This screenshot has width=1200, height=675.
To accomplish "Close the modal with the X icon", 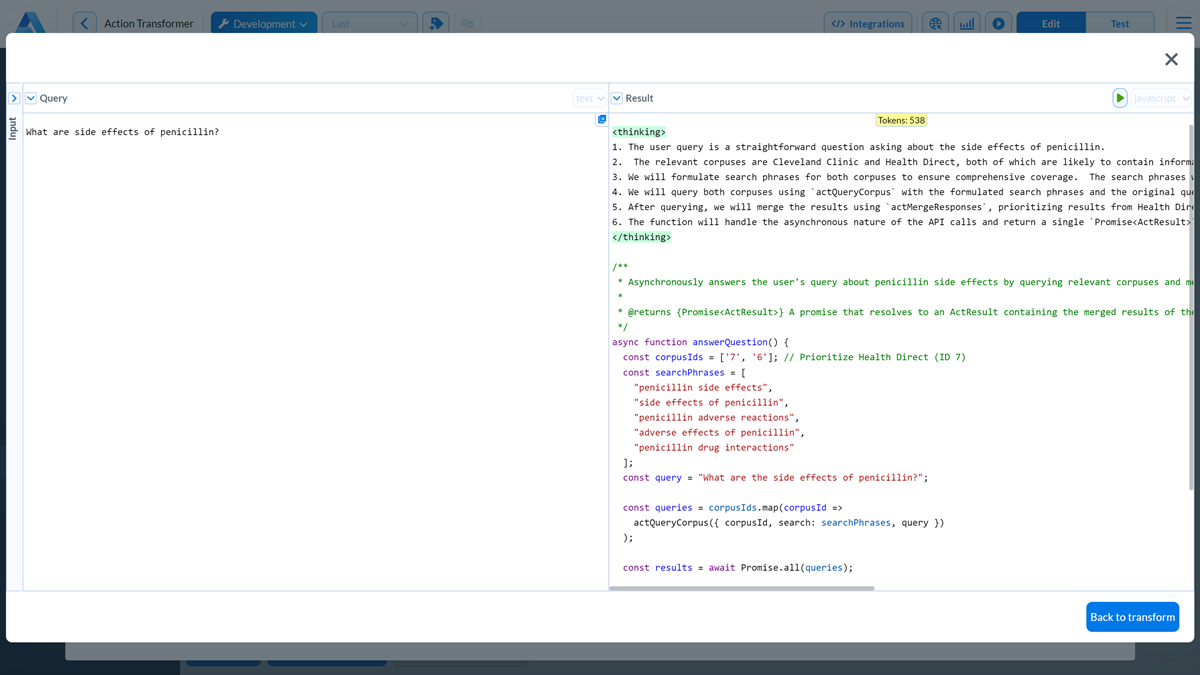I will (x=1171, y=60).
